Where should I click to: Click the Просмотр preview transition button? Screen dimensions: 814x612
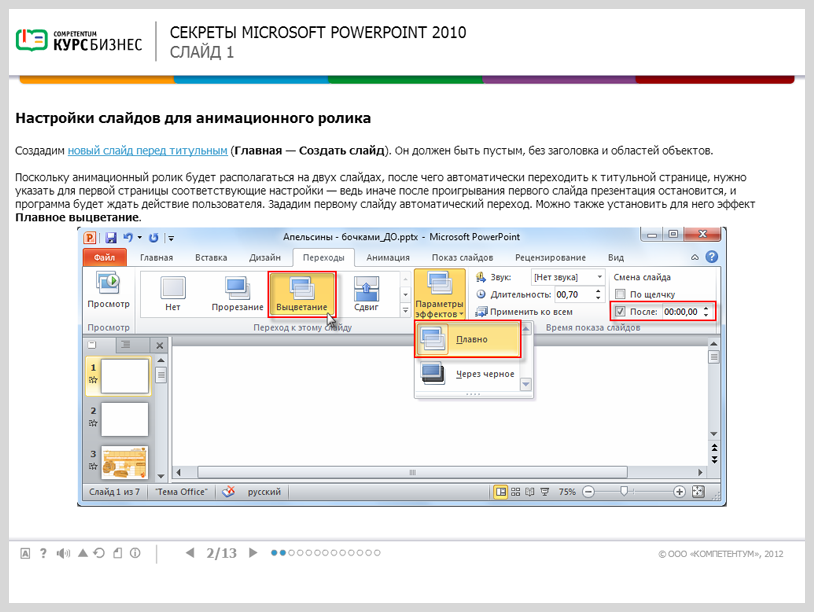point(108,291)
